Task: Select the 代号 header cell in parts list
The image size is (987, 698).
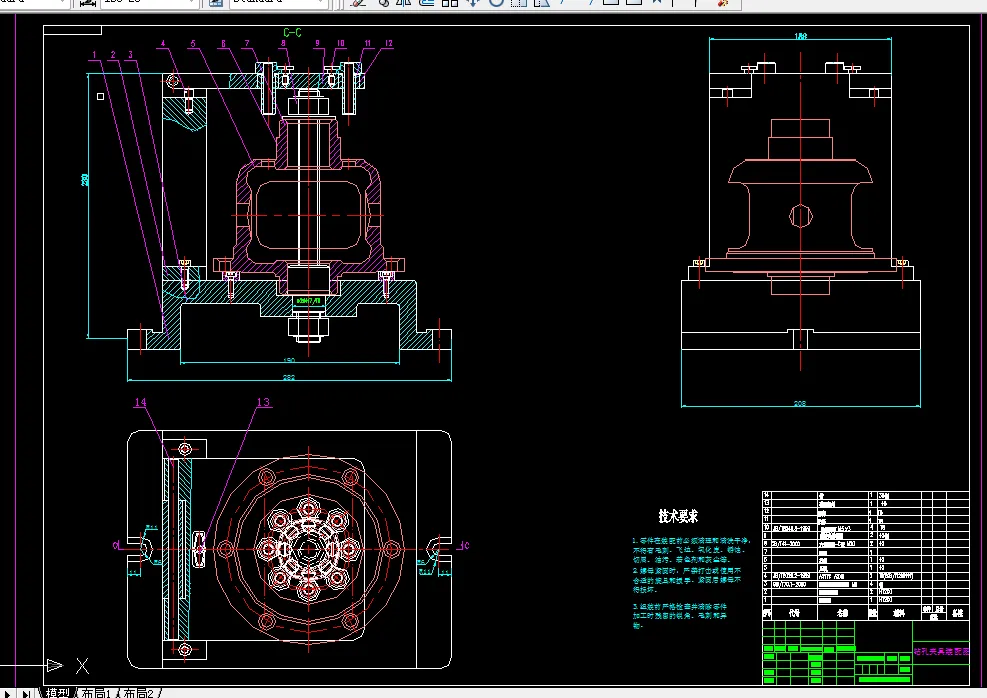Action: (x=794, y=613)
